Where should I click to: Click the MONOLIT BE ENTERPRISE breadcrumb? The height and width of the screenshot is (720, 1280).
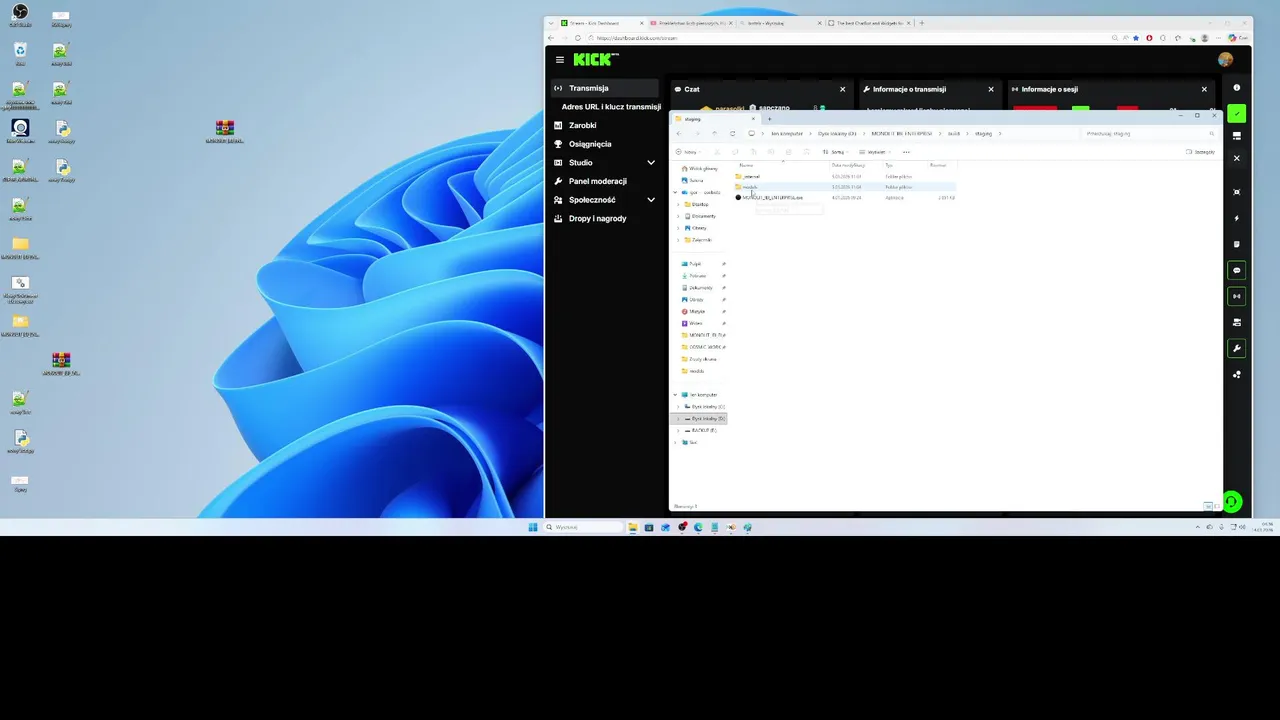pyautogui.click(x=902, y=133)
